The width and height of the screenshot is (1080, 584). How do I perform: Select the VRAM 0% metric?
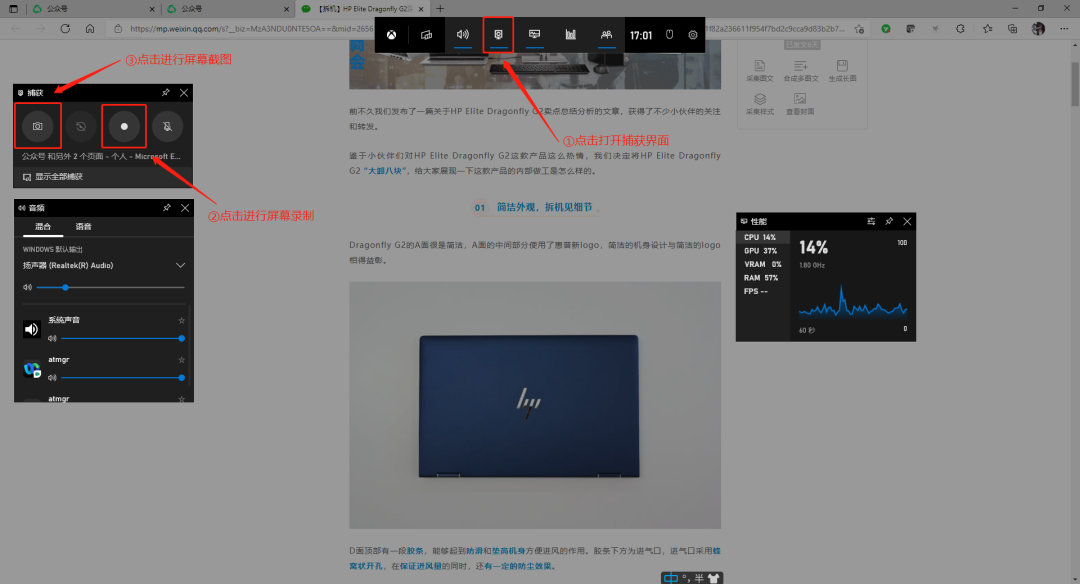762,264
